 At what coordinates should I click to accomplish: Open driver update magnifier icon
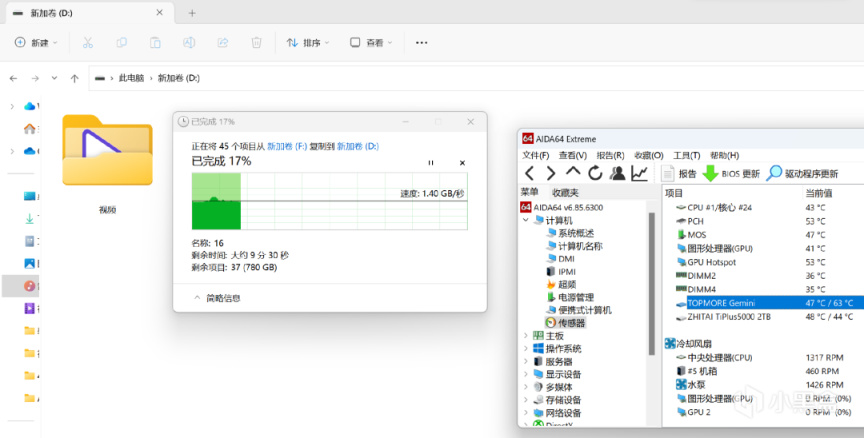pos(774,174)
